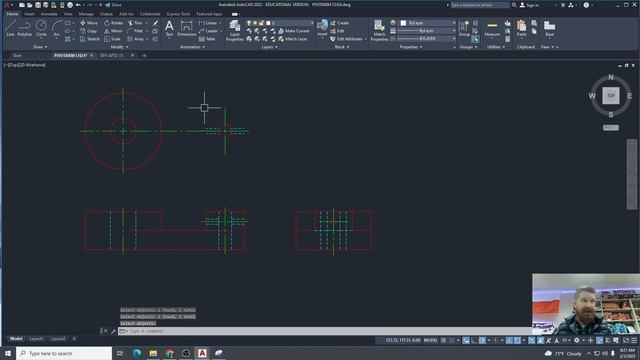Click the Linear dimension tool
640x360 pixels.
(x=208, y=23)
